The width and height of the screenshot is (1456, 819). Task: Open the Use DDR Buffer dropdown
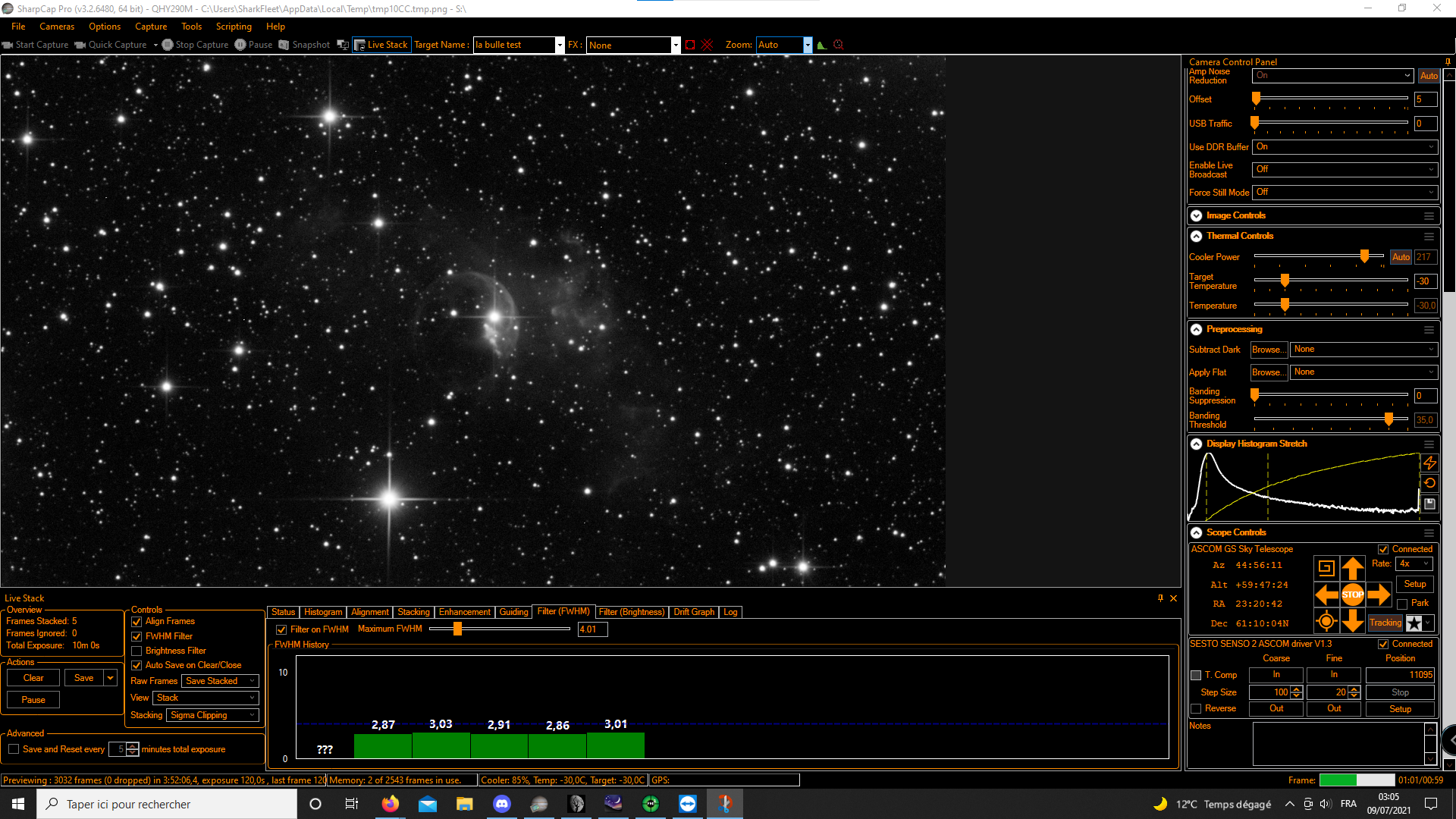[x=1345, y=147]
